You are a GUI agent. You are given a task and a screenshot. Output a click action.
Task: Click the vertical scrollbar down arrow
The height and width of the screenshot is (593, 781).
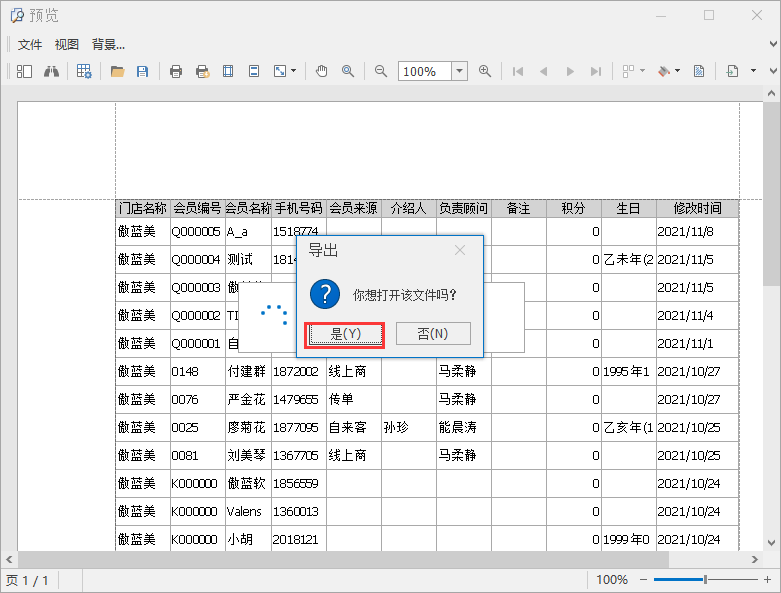[x=772, y=543]
